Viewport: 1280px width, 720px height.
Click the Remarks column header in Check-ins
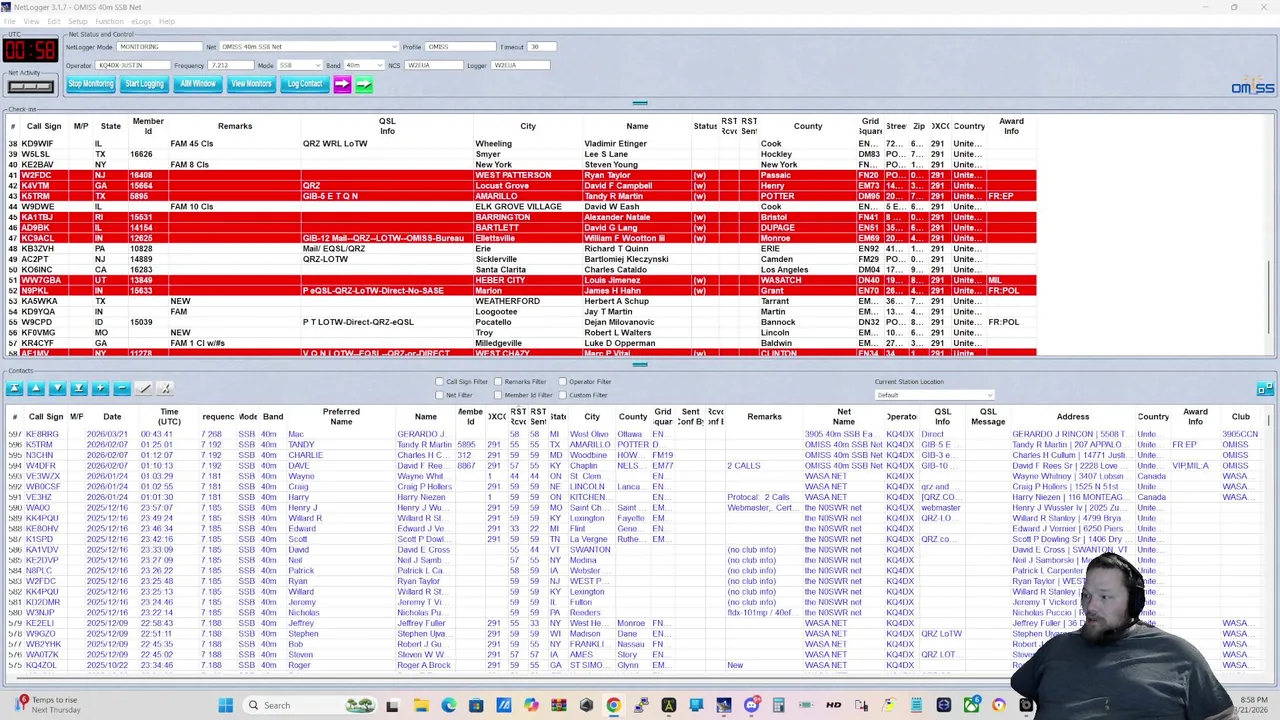[235, 126]
